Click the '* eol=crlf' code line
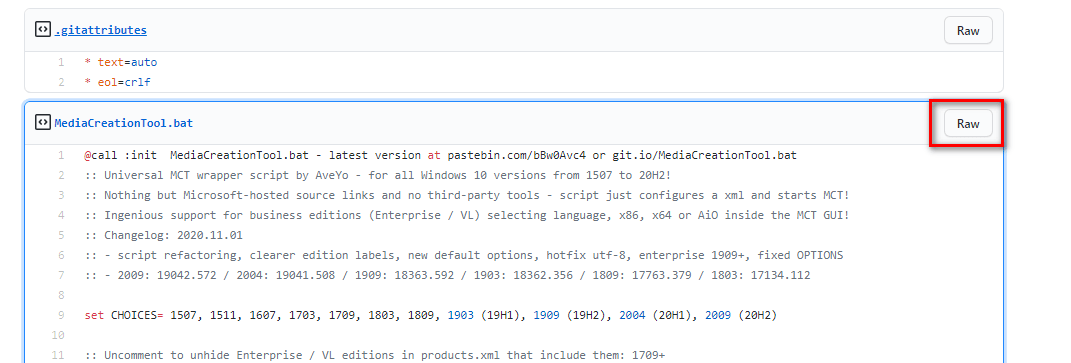 tap(117, 82)
